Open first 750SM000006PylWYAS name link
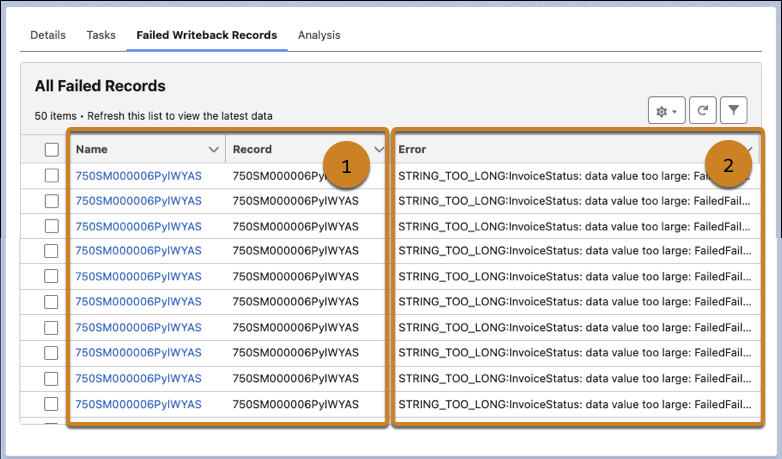 click(139, 176)
